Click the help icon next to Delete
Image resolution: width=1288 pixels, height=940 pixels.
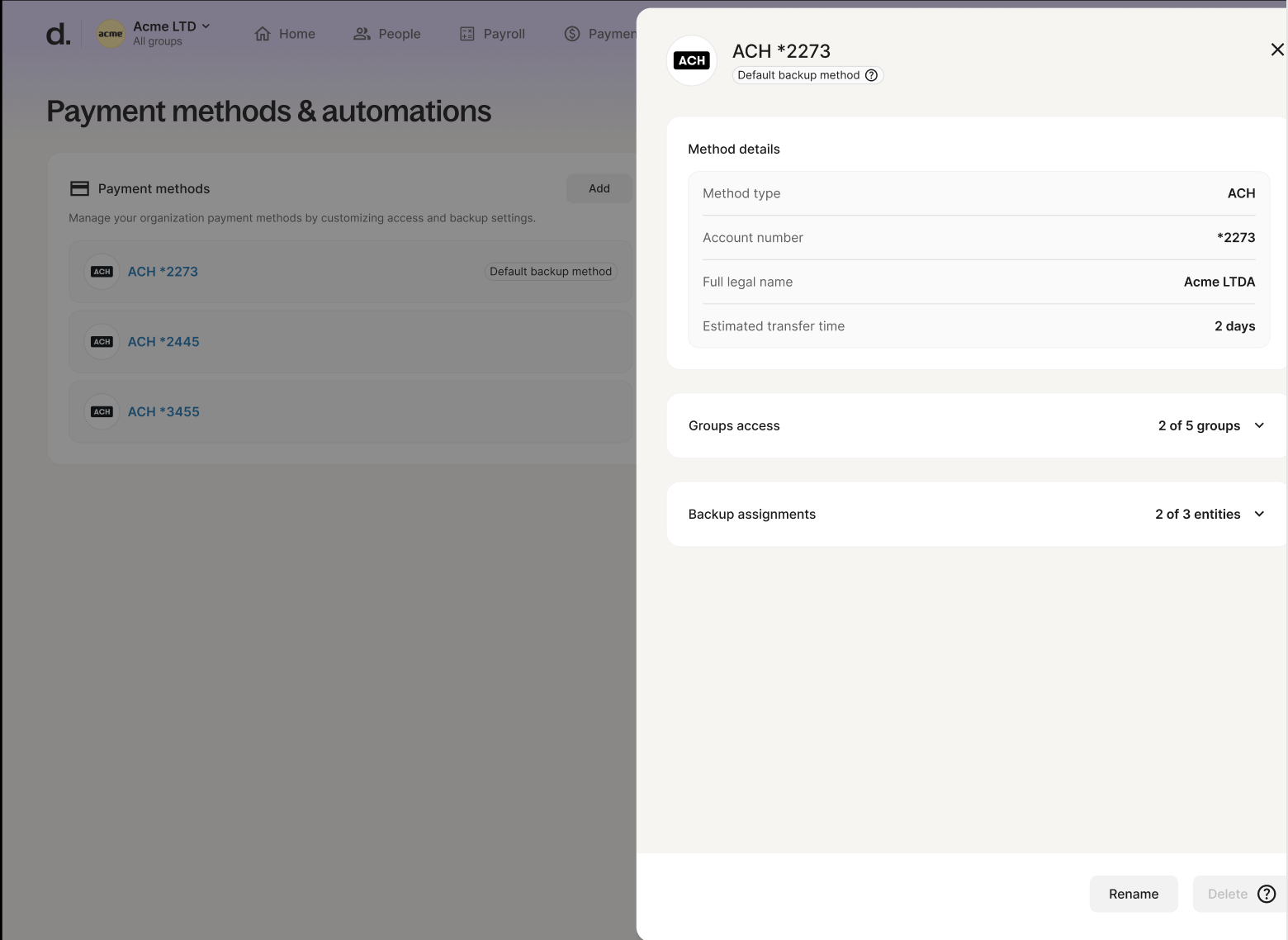1266,894
